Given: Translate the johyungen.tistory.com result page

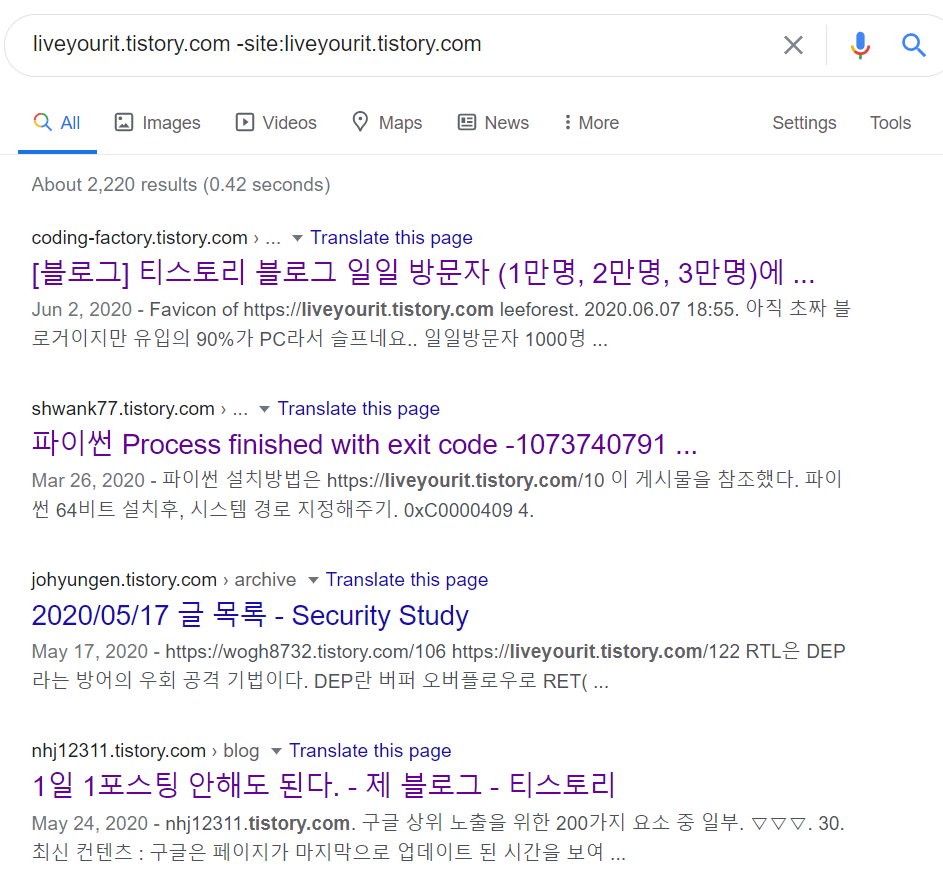Looking at the screenshot, I should [407, 580].
